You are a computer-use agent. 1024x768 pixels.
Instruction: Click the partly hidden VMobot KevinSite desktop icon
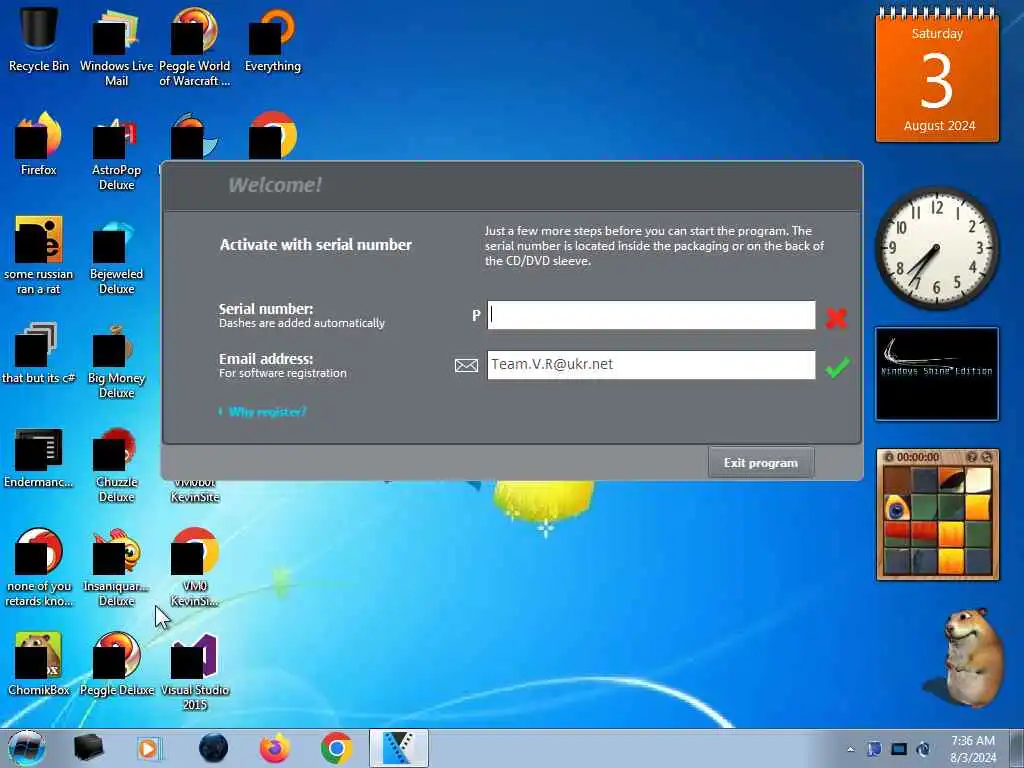(195, 490)
